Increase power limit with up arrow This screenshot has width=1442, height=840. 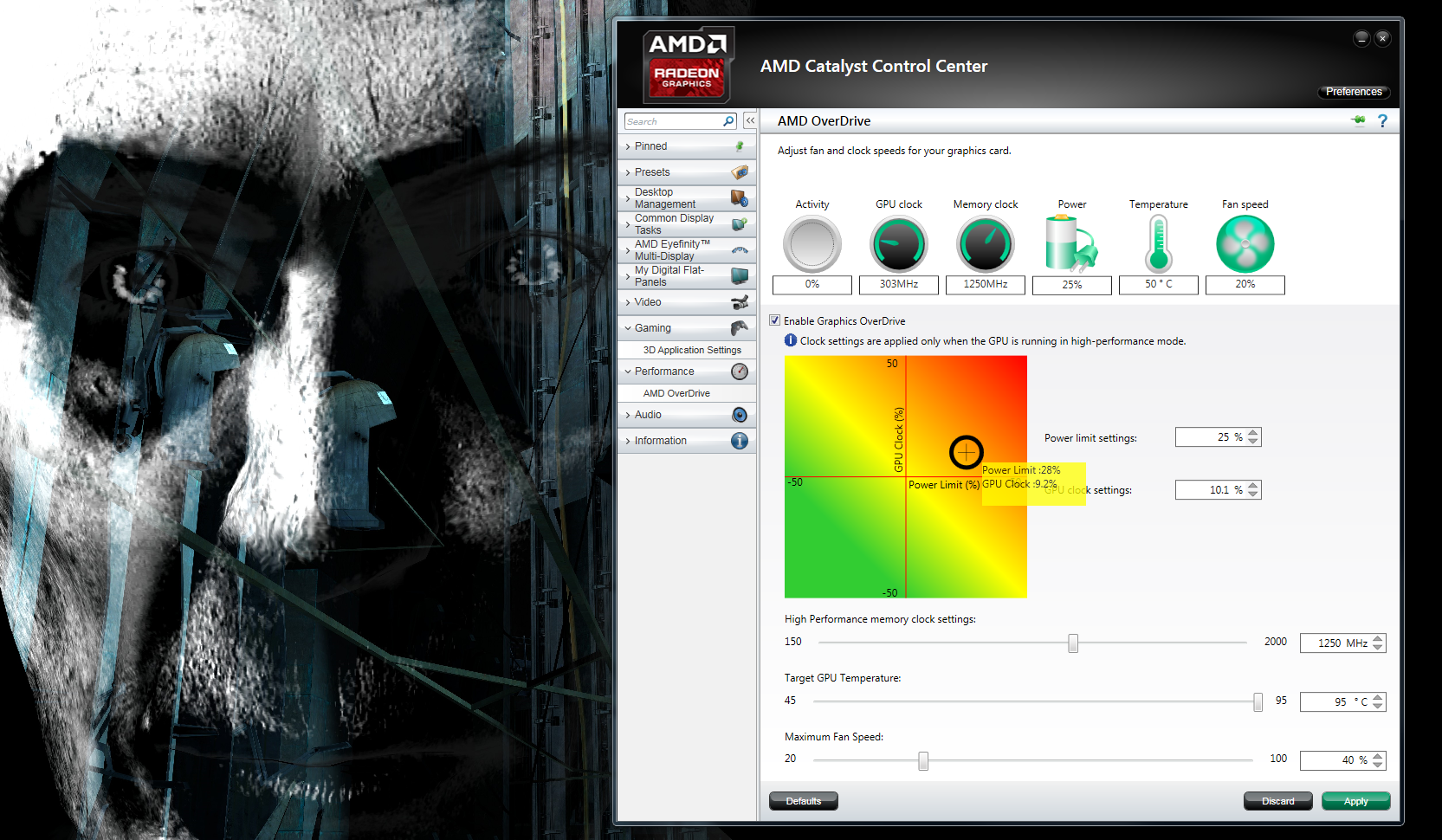pyautogui.click(x=1252, y=432)
